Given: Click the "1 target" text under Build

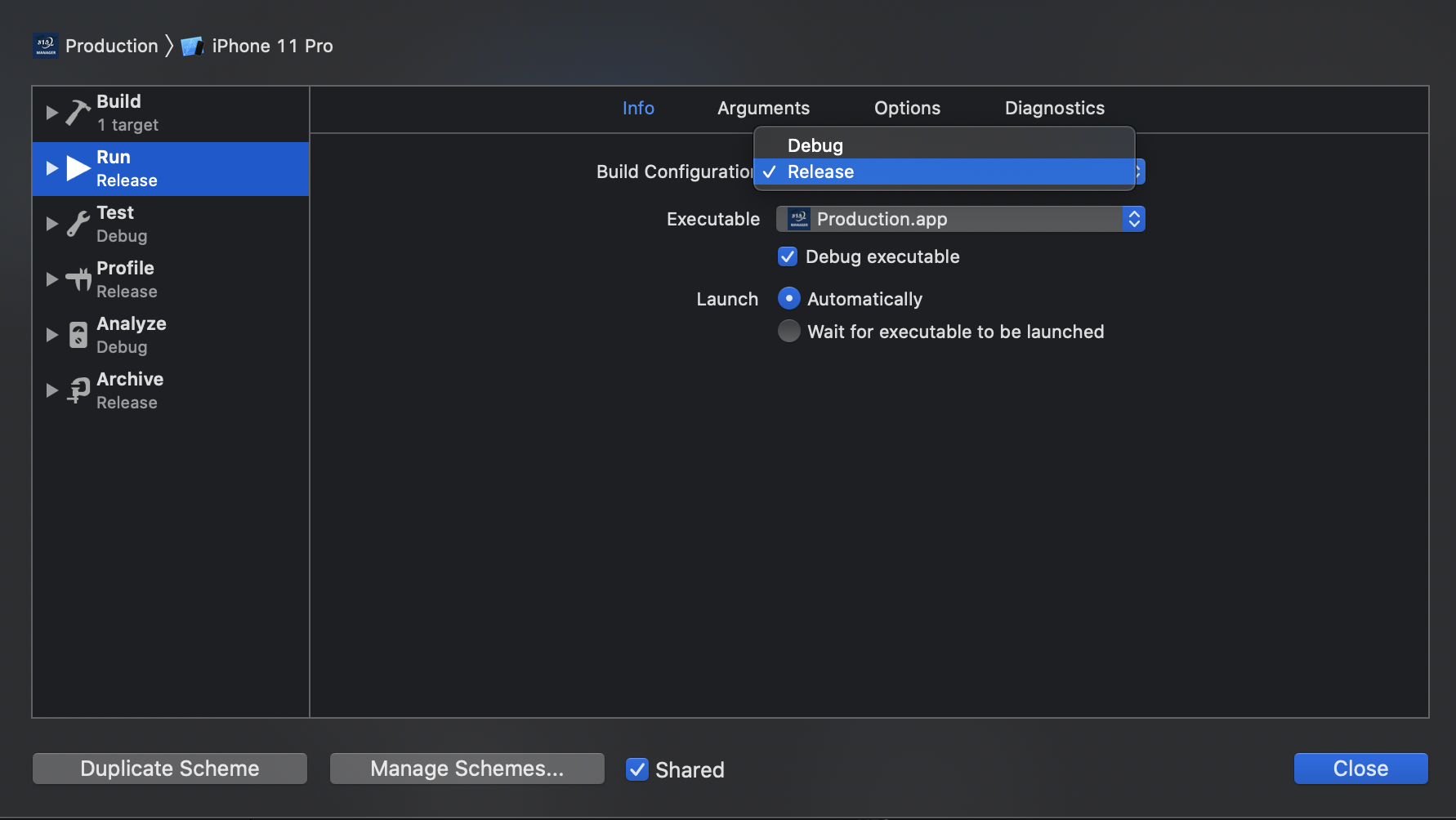Looking at the screenshot, I should click(x=127, y=125).
